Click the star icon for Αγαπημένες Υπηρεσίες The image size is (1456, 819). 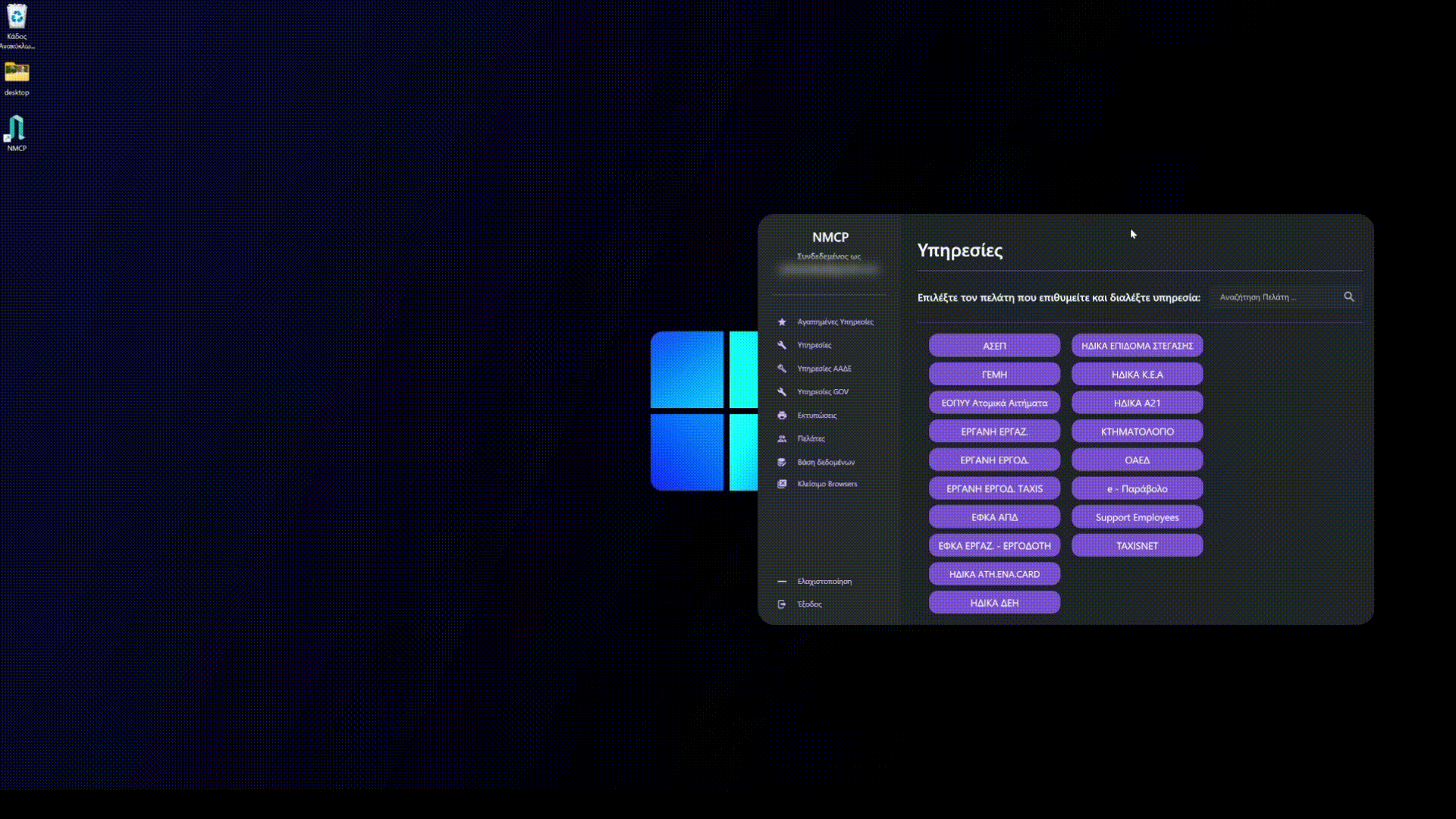click(x=782, y=322)
